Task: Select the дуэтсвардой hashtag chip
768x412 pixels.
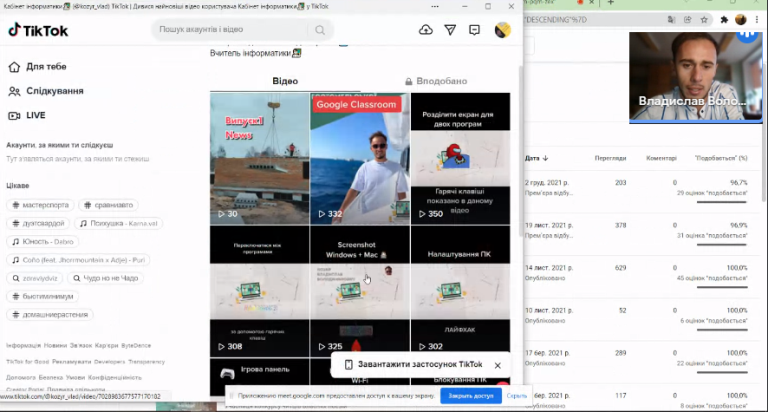Action: 39,223
